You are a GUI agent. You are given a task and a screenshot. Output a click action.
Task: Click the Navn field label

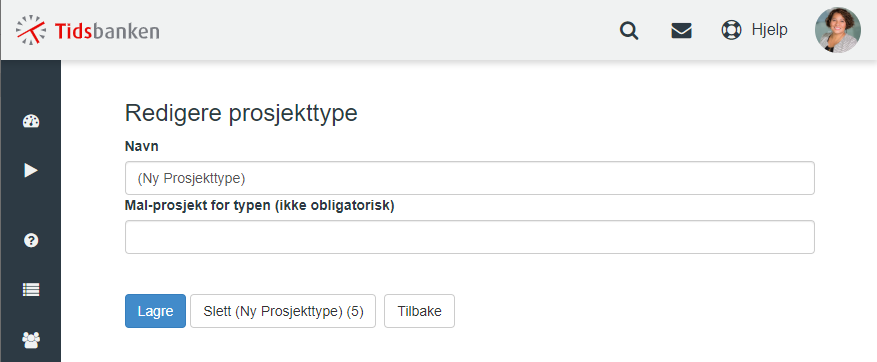click(x=142, y=147)
